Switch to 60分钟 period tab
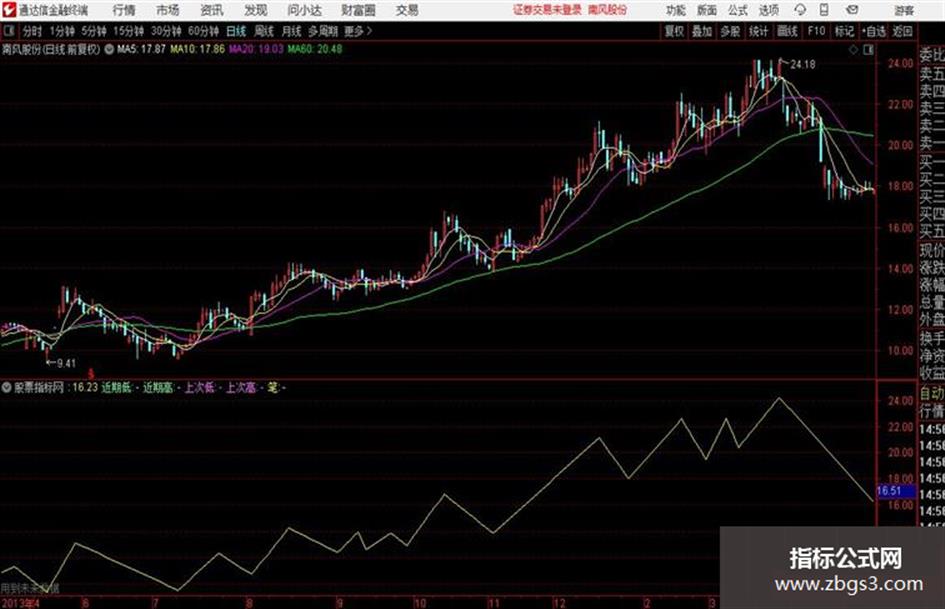The image size is (945, 609). [x=203, y=31]
